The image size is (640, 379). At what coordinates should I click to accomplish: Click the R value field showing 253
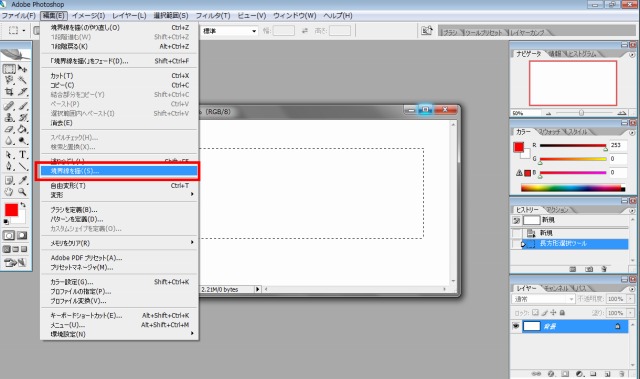click(618, 145)
